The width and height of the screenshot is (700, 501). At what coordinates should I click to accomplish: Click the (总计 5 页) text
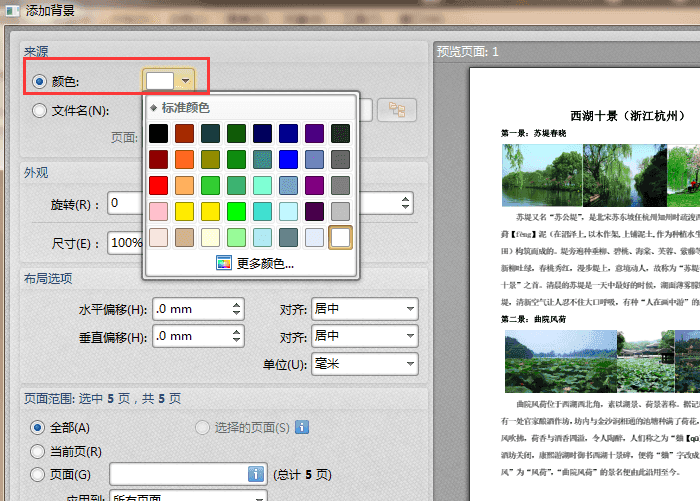[x=302, y=474]
